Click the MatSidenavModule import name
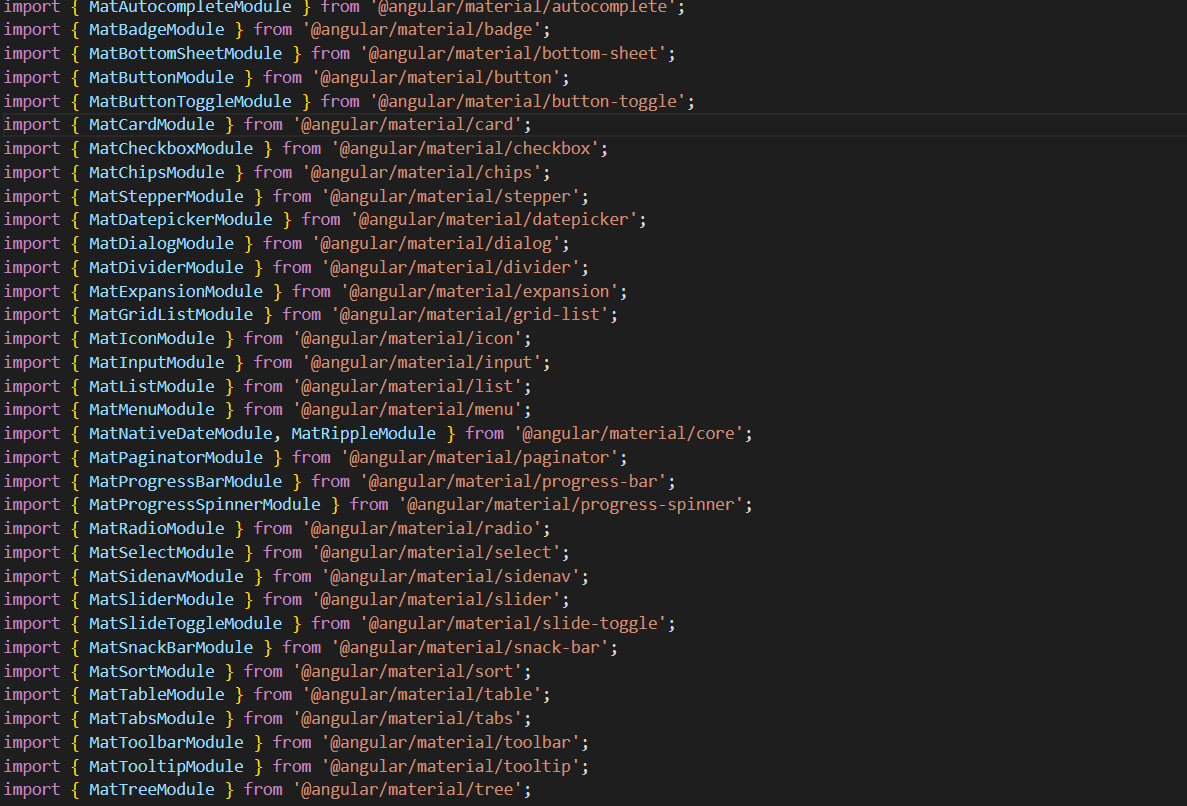The image size is (1187, 806). [166, 576]
